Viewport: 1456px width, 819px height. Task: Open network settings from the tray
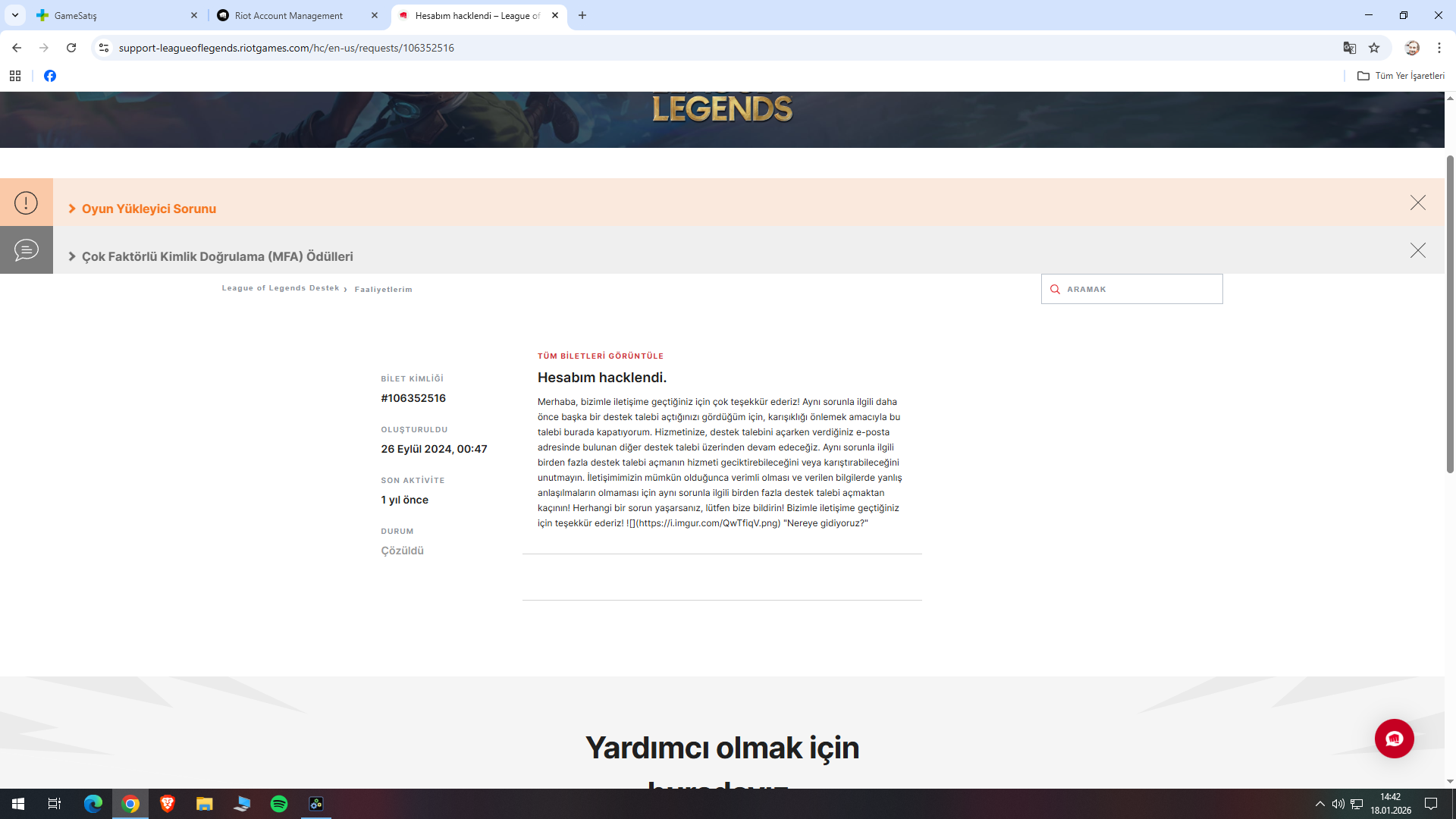pos(1357,804)
